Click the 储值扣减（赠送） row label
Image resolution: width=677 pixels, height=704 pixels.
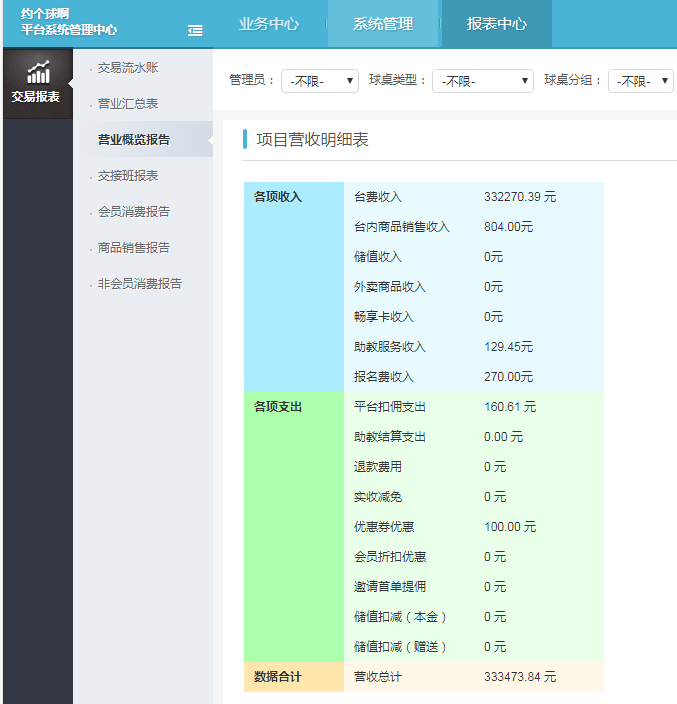(x=400, y=647)
